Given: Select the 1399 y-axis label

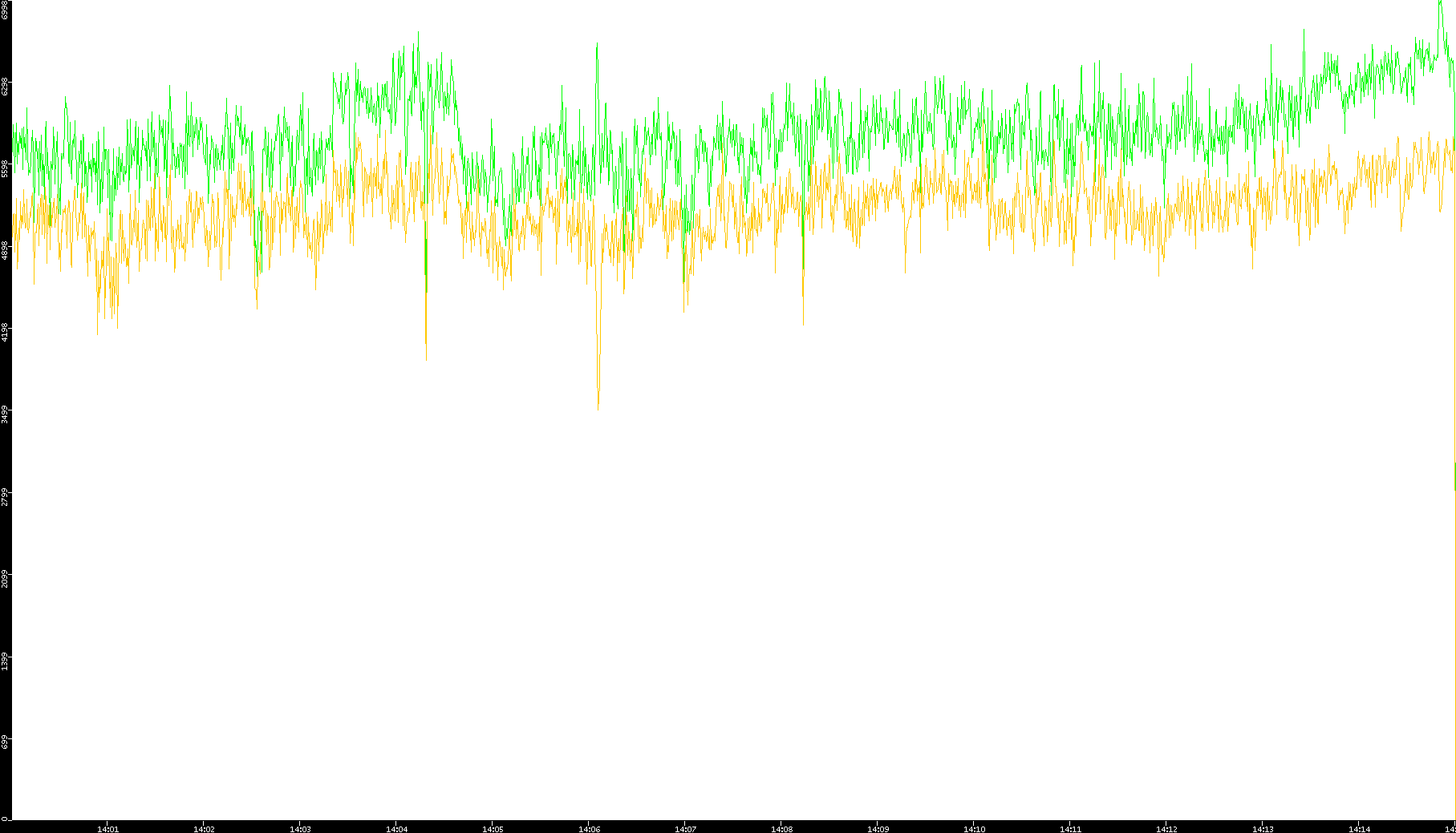Looking at the screenshot, I should pos(5,661).
